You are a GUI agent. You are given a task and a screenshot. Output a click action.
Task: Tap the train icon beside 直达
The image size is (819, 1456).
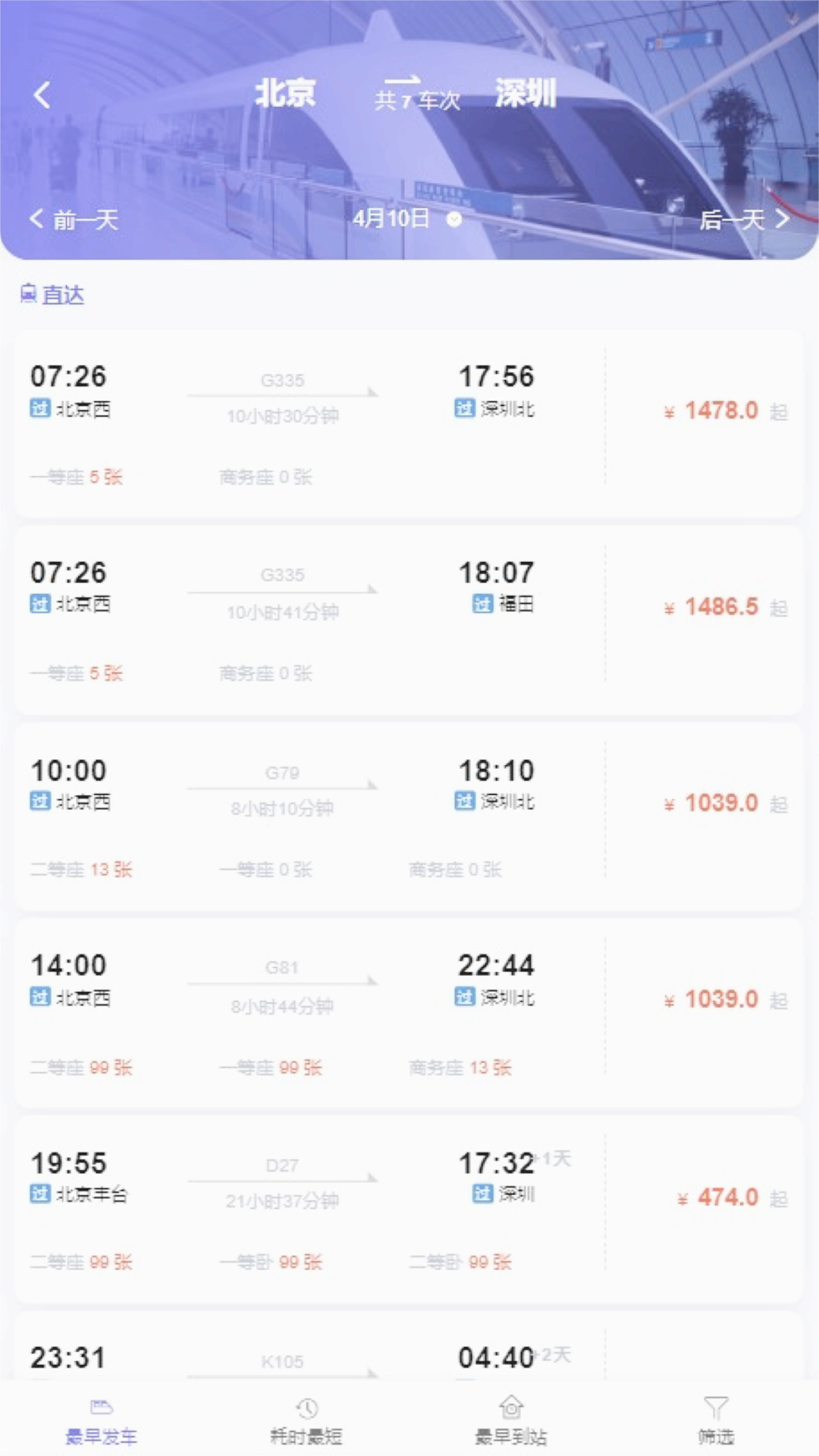click(28, 293)
